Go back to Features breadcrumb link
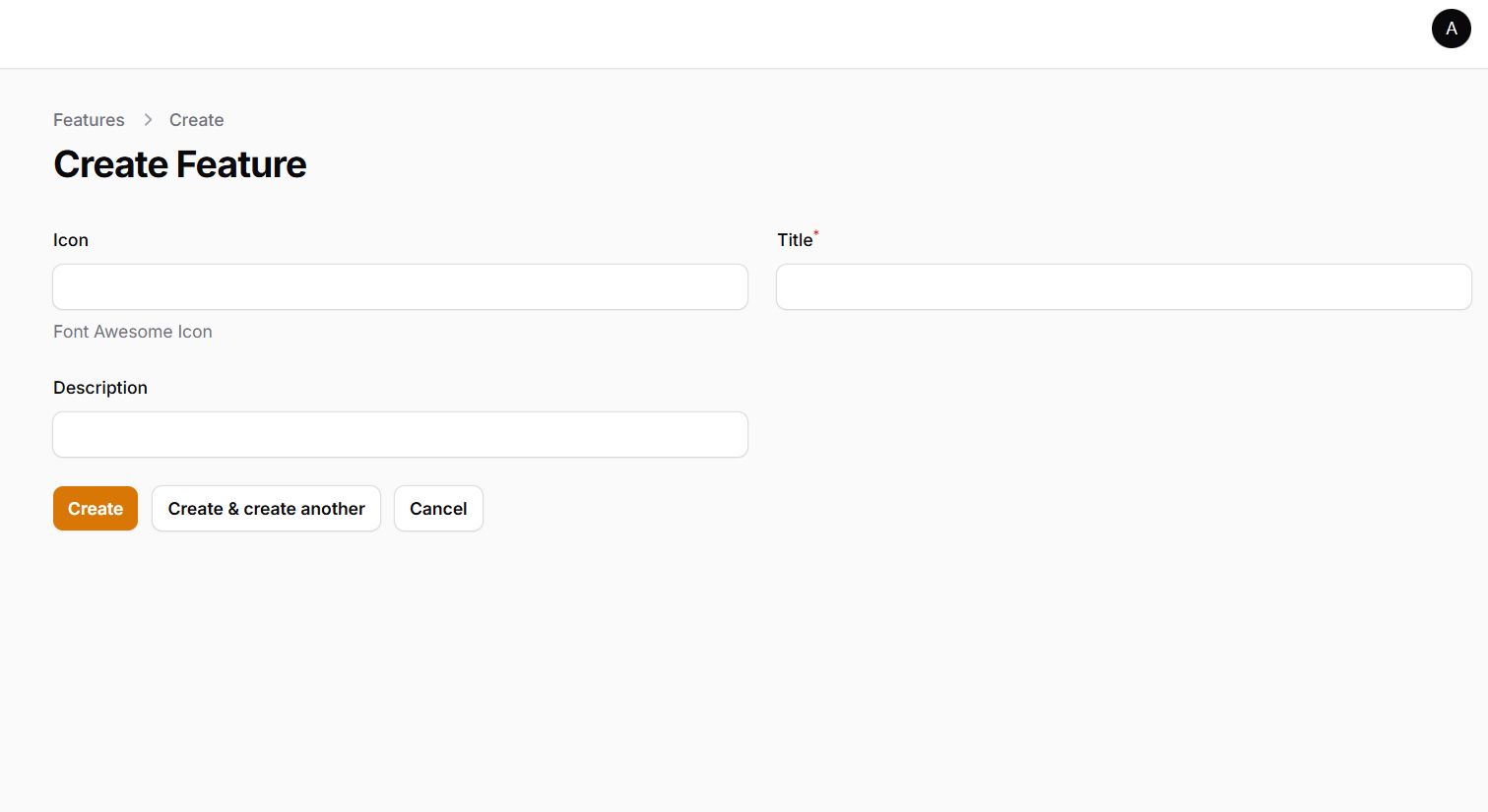Image resolution: width=1488 pixels, height=812 pixels. tap(89, 120)
